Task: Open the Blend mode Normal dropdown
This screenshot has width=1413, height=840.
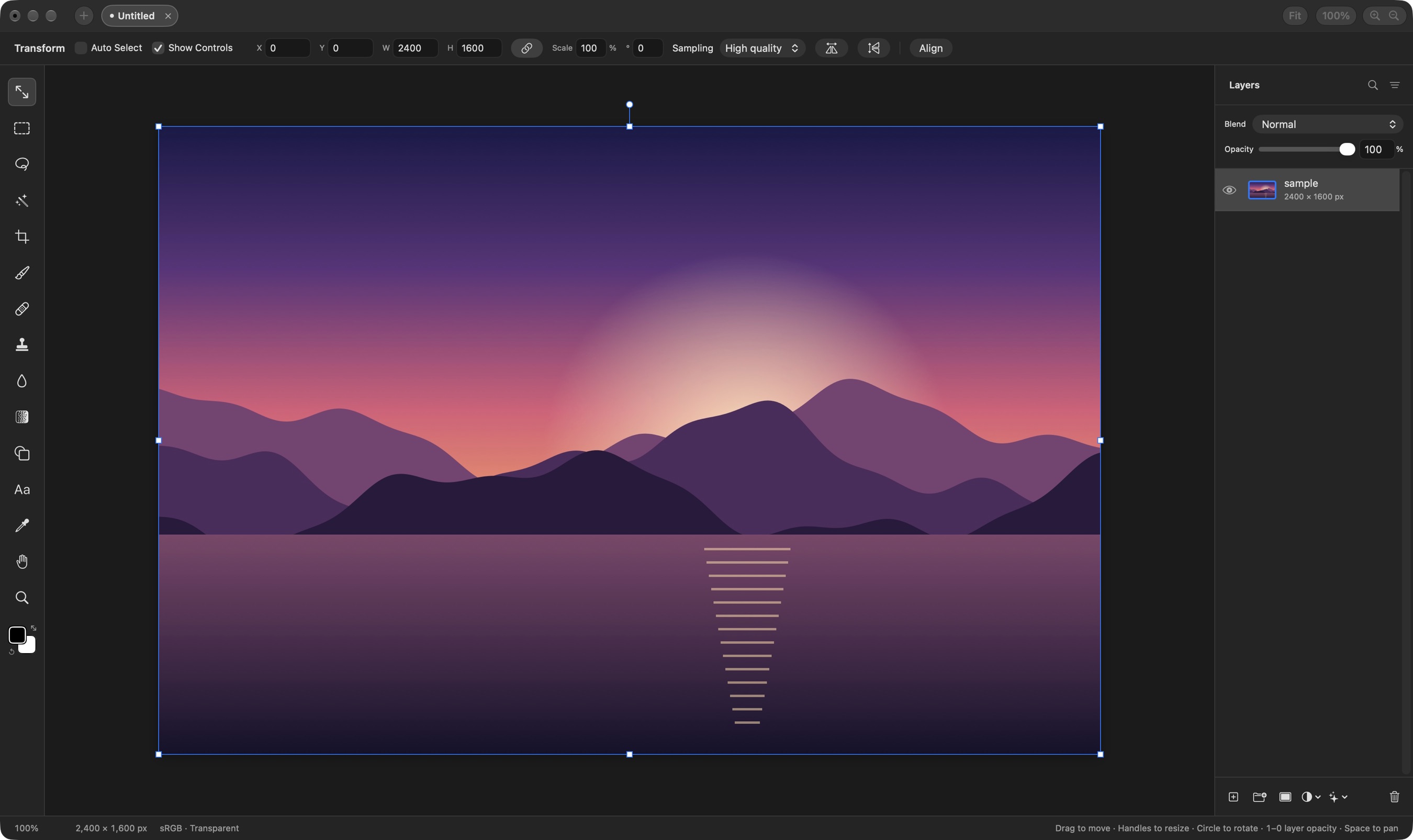Action: click(x=1327, y=125)
